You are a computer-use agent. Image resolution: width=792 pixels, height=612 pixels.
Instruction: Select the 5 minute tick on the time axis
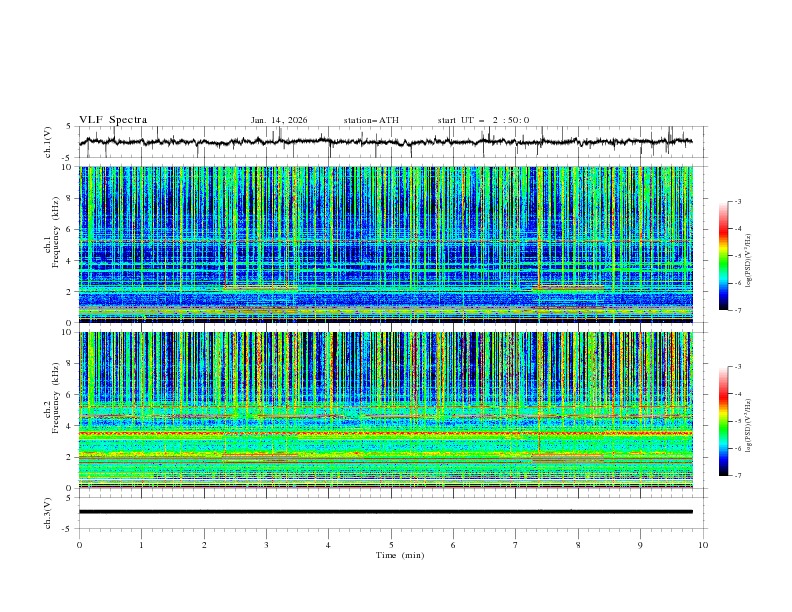[x=391, y=545]
